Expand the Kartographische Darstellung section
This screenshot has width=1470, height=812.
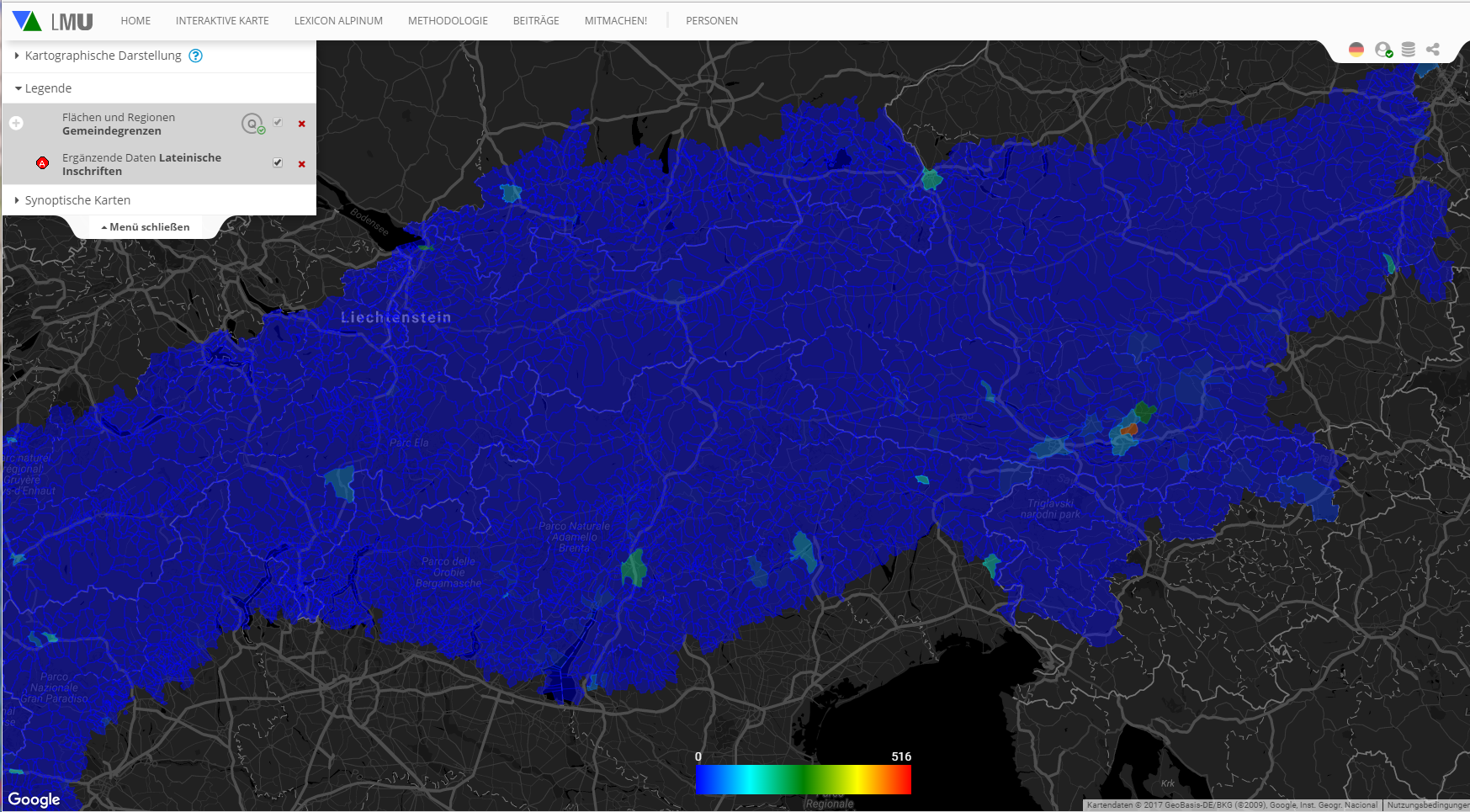[103, 56]
